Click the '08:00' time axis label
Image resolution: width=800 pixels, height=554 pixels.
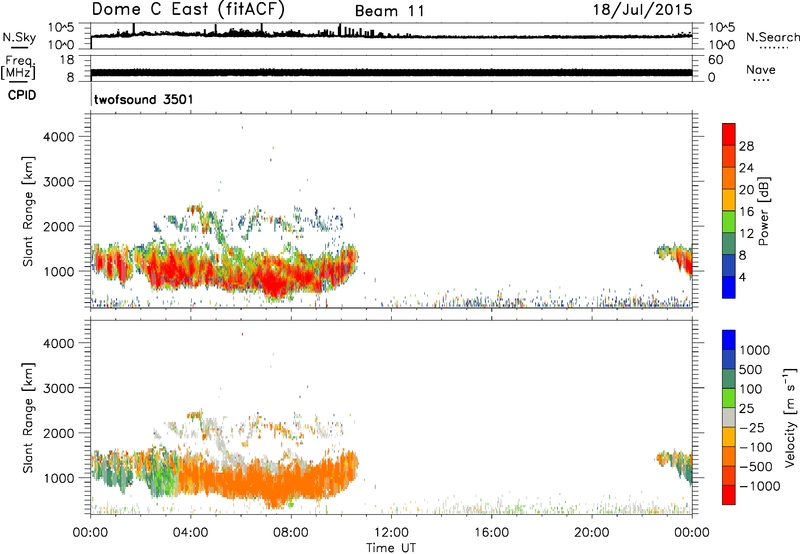(291, 533)
